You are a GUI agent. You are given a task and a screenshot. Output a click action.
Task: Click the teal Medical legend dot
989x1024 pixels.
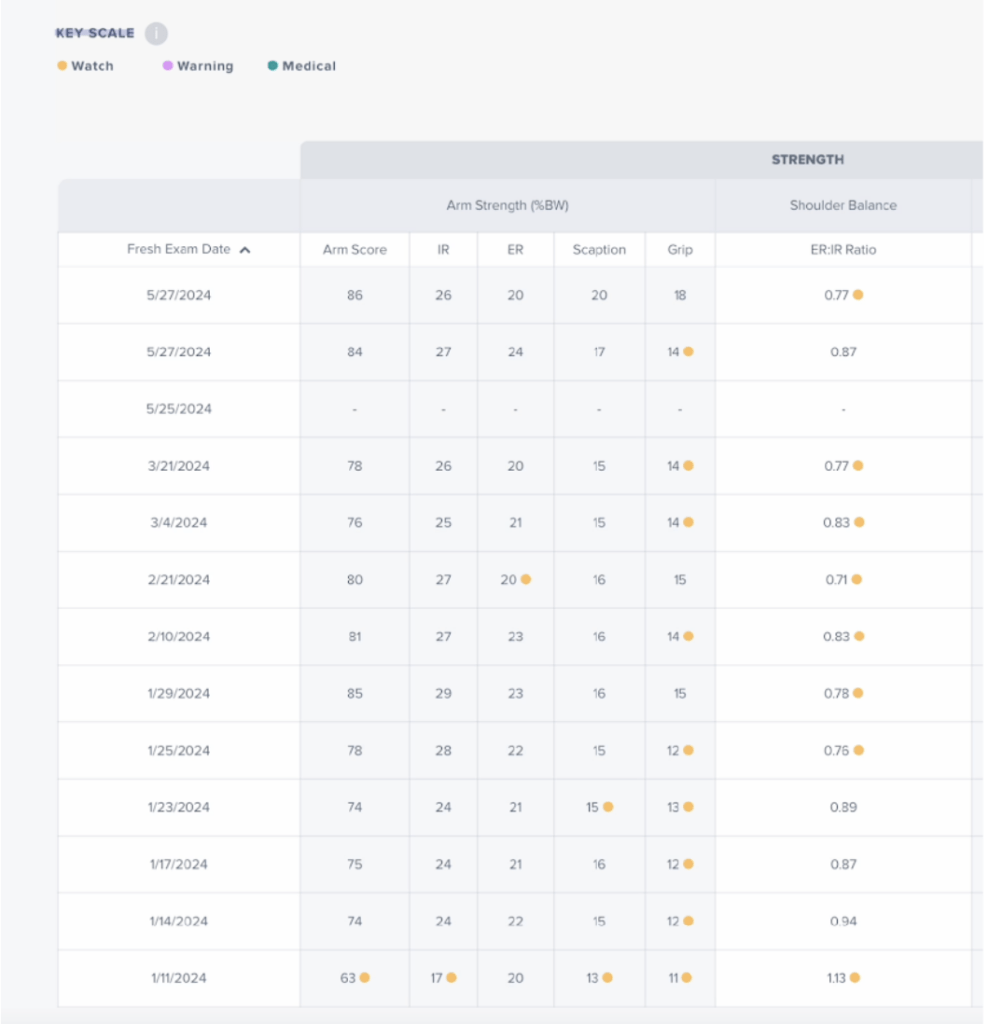(x=273, y=66)
